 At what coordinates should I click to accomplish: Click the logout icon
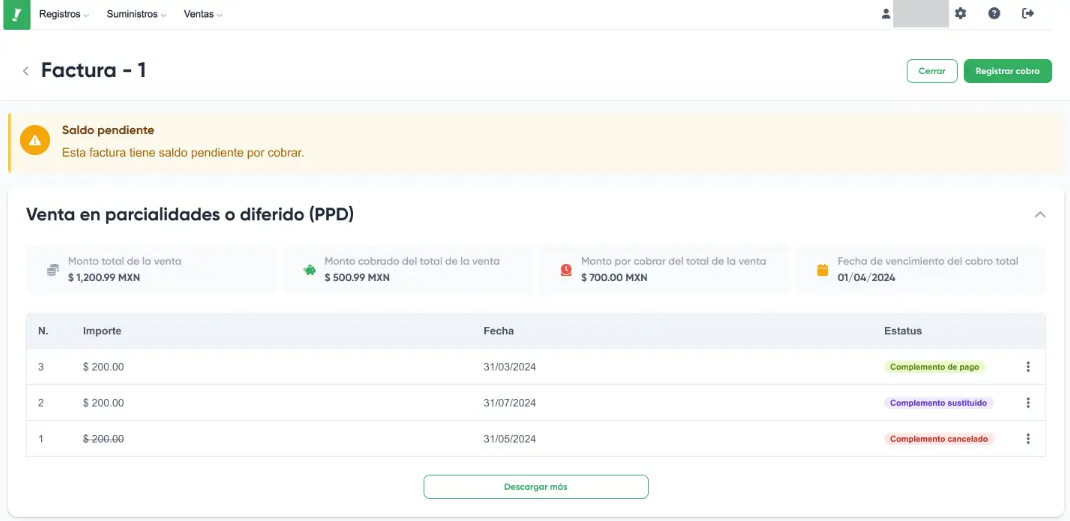point(1028,14)
